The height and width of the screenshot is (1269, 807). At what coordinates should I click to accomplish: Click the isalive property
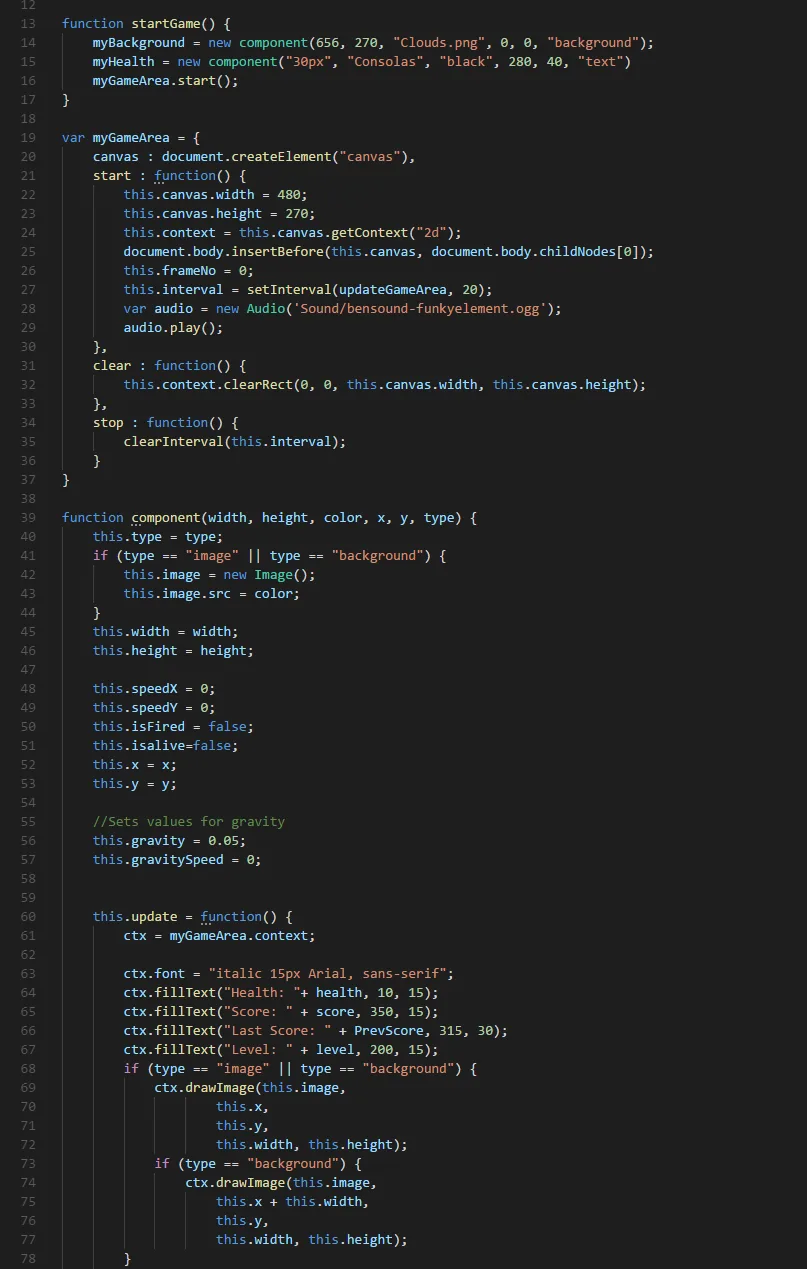pos(158,745)
